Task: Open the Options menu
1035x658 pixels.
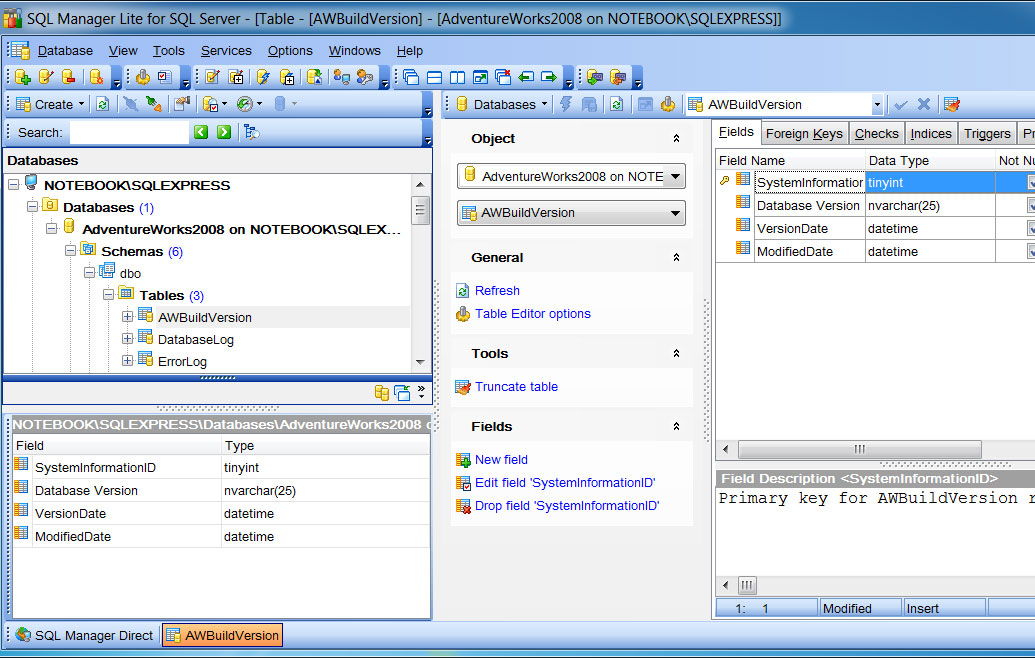Action: point(290,51)
